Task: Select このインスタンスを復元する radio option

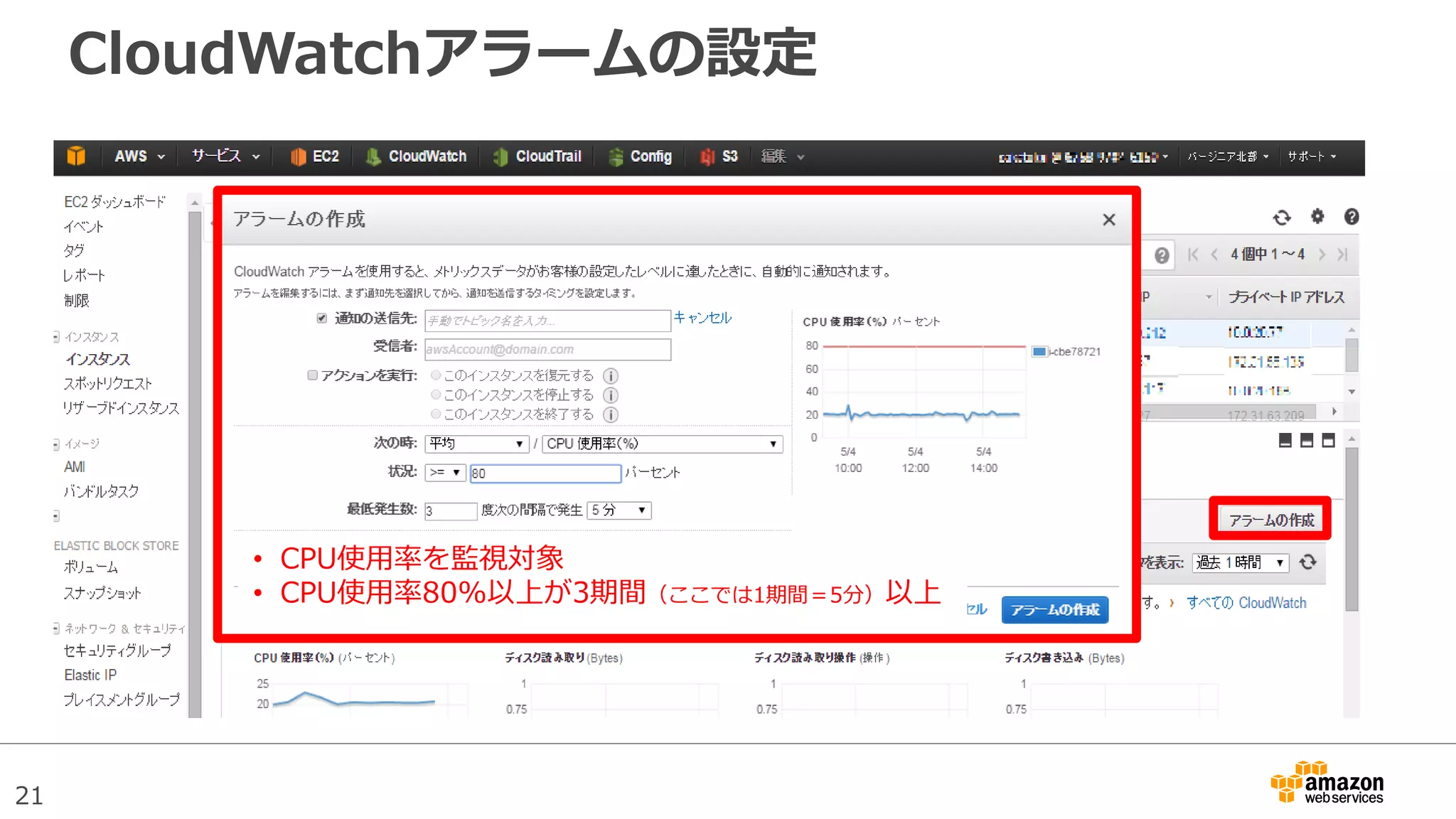Action: (436, 375)
